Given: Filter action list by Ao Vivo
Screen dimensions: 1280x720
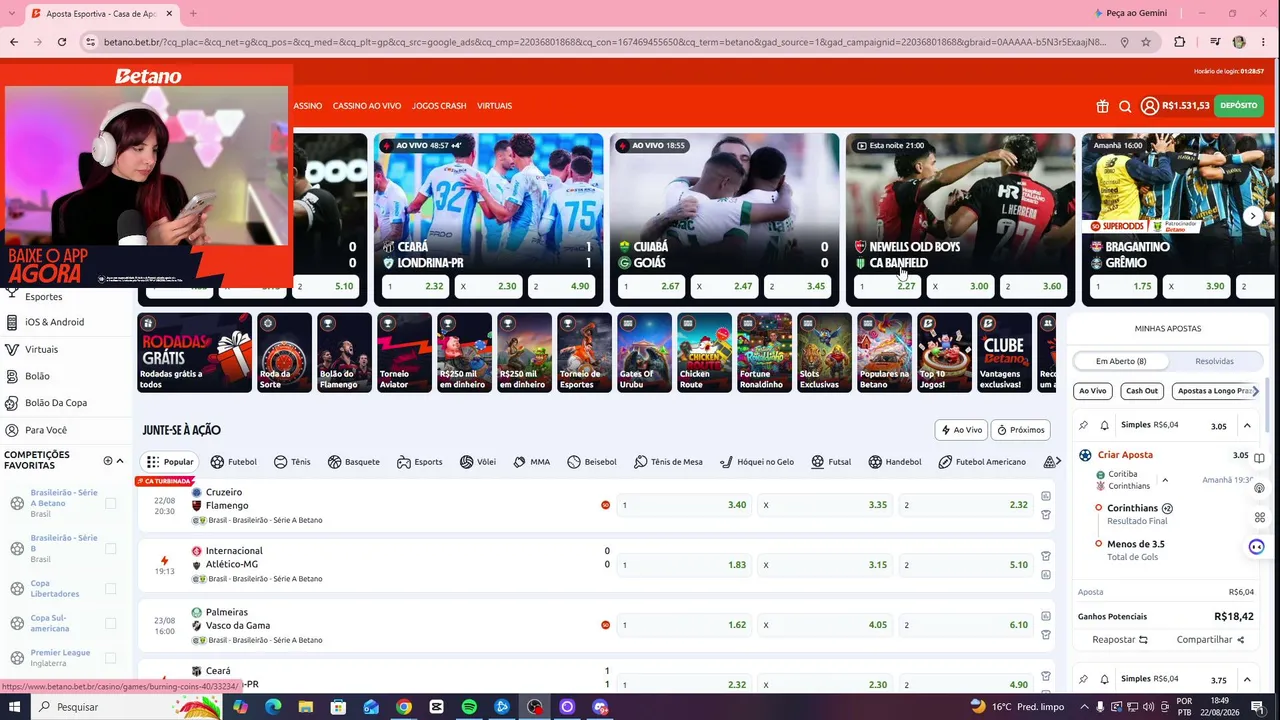Looking at the screenshot, I should pyautogui.click(x=961, y=430).
